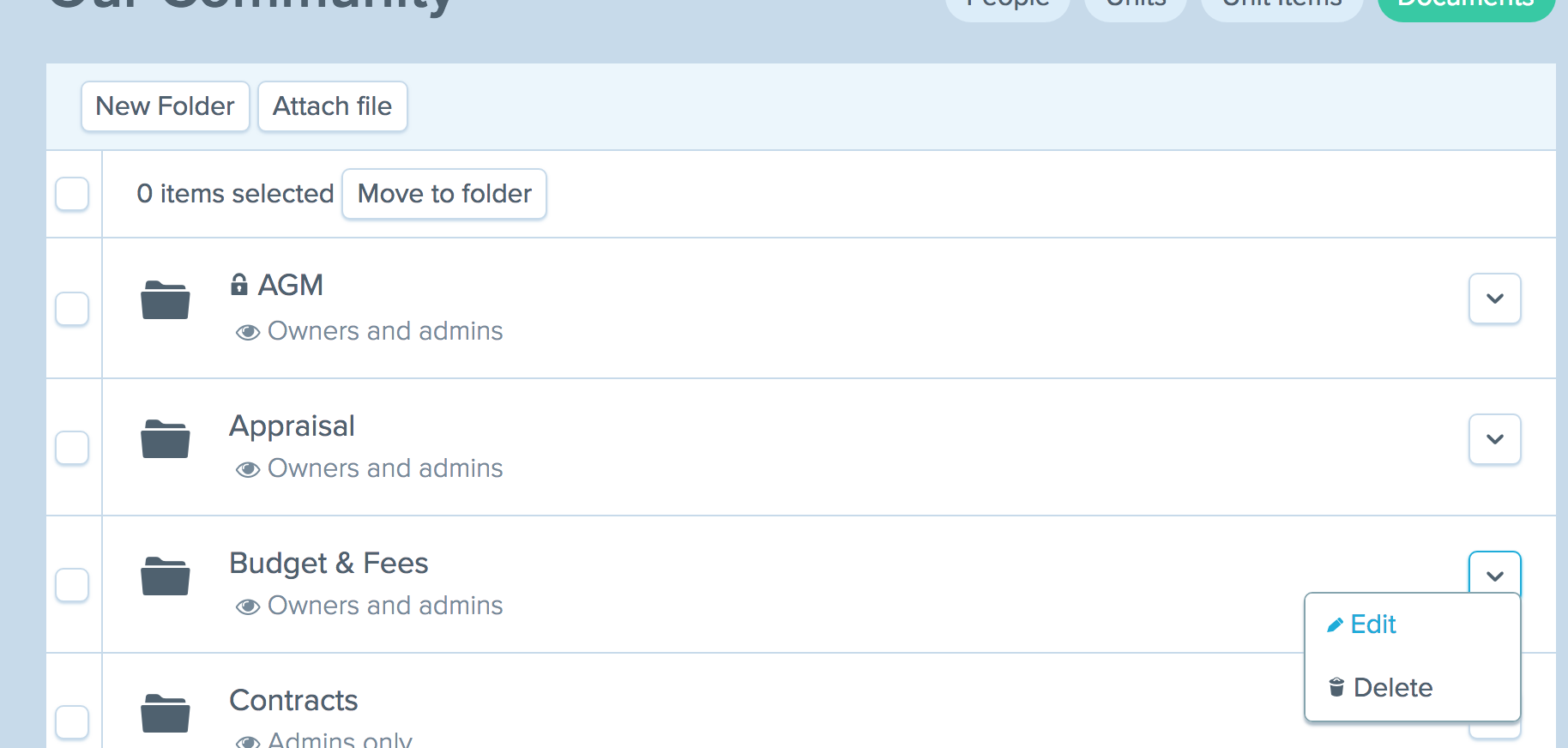
Task: Click the Move to folder button
Action: (x=444, y=194)
